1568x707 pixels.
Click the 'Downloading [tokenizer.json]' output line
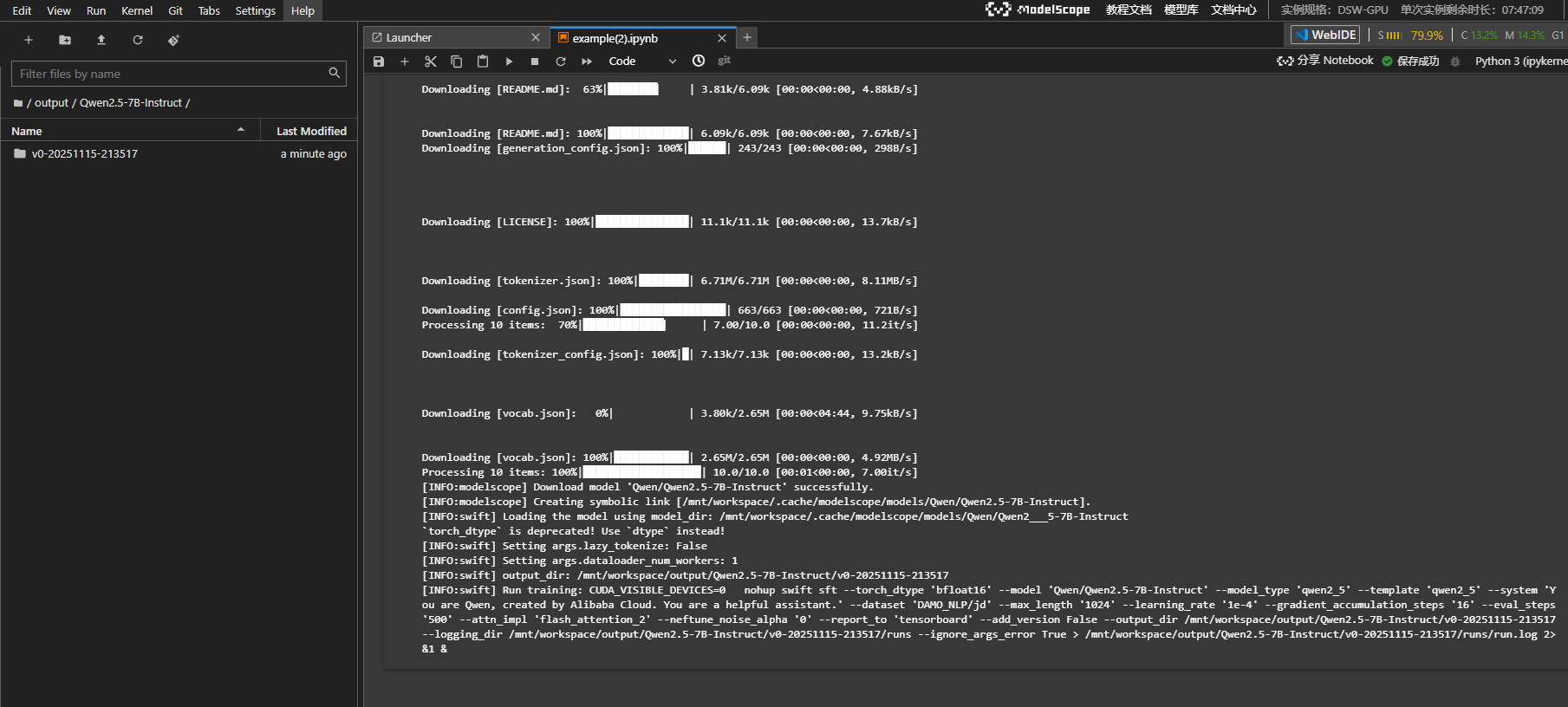(669, 281)
